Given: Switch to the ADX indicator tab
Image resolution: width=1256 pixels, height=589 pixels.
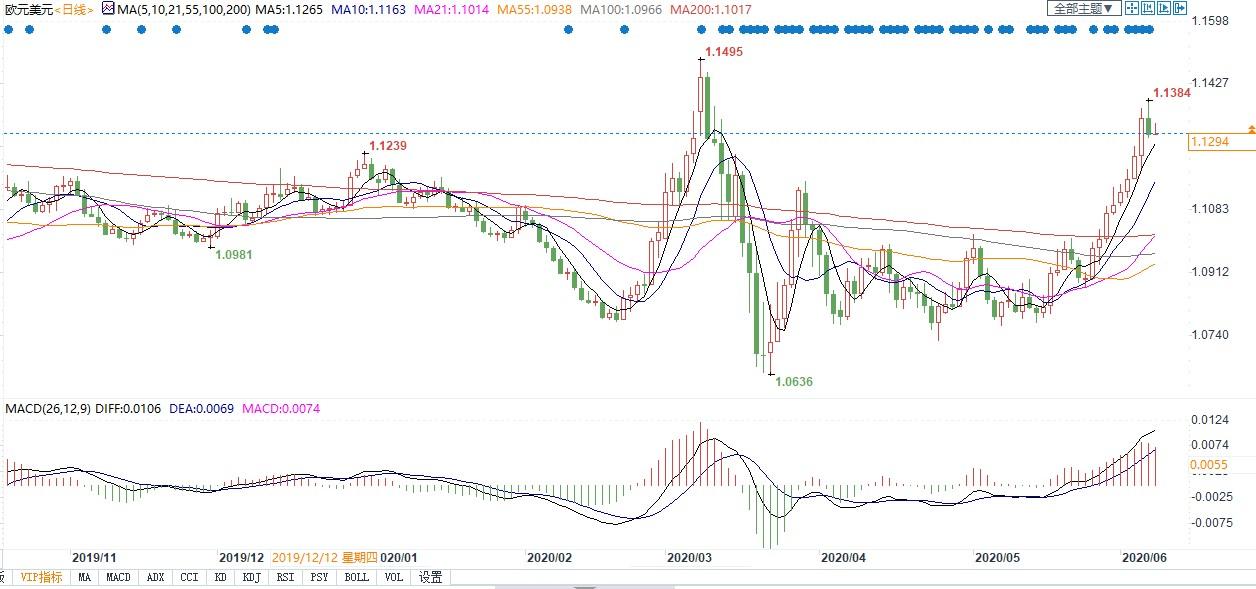Looking at the screenshot, I should 155,577.
